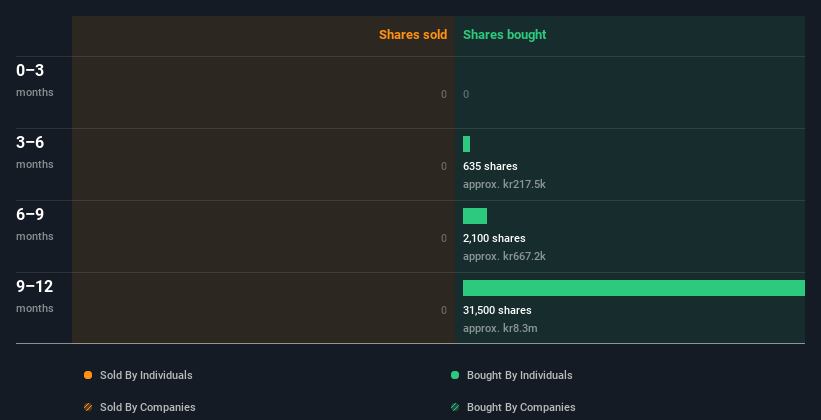Click the long 9–12 months green bar
Screen dimensions: 821x420
(x=633, y=288)
